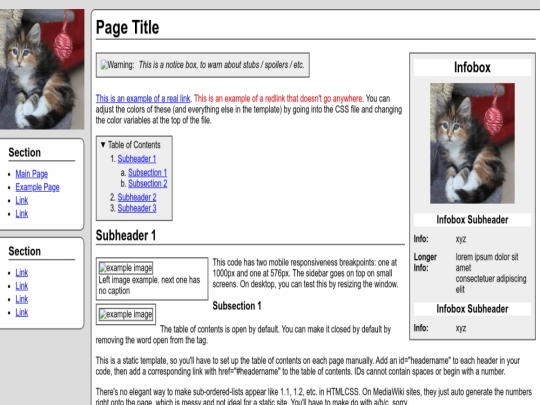Open the Example Page sidebar link

tap(38, 187)
